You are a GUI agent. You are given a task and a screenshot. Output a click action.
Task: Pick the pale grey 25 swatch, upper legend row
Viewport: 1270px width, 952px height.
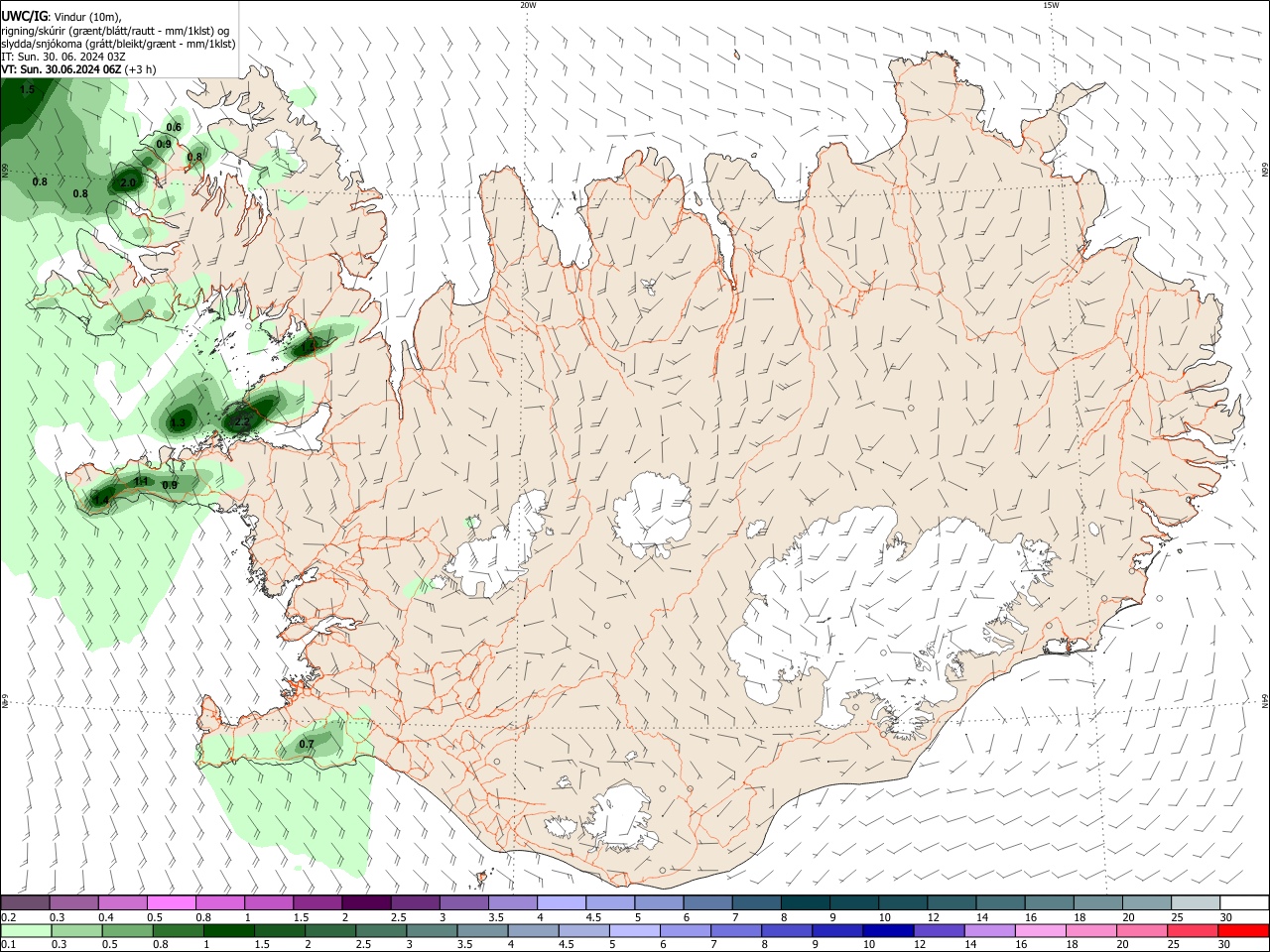click(x=1196, y=902)
